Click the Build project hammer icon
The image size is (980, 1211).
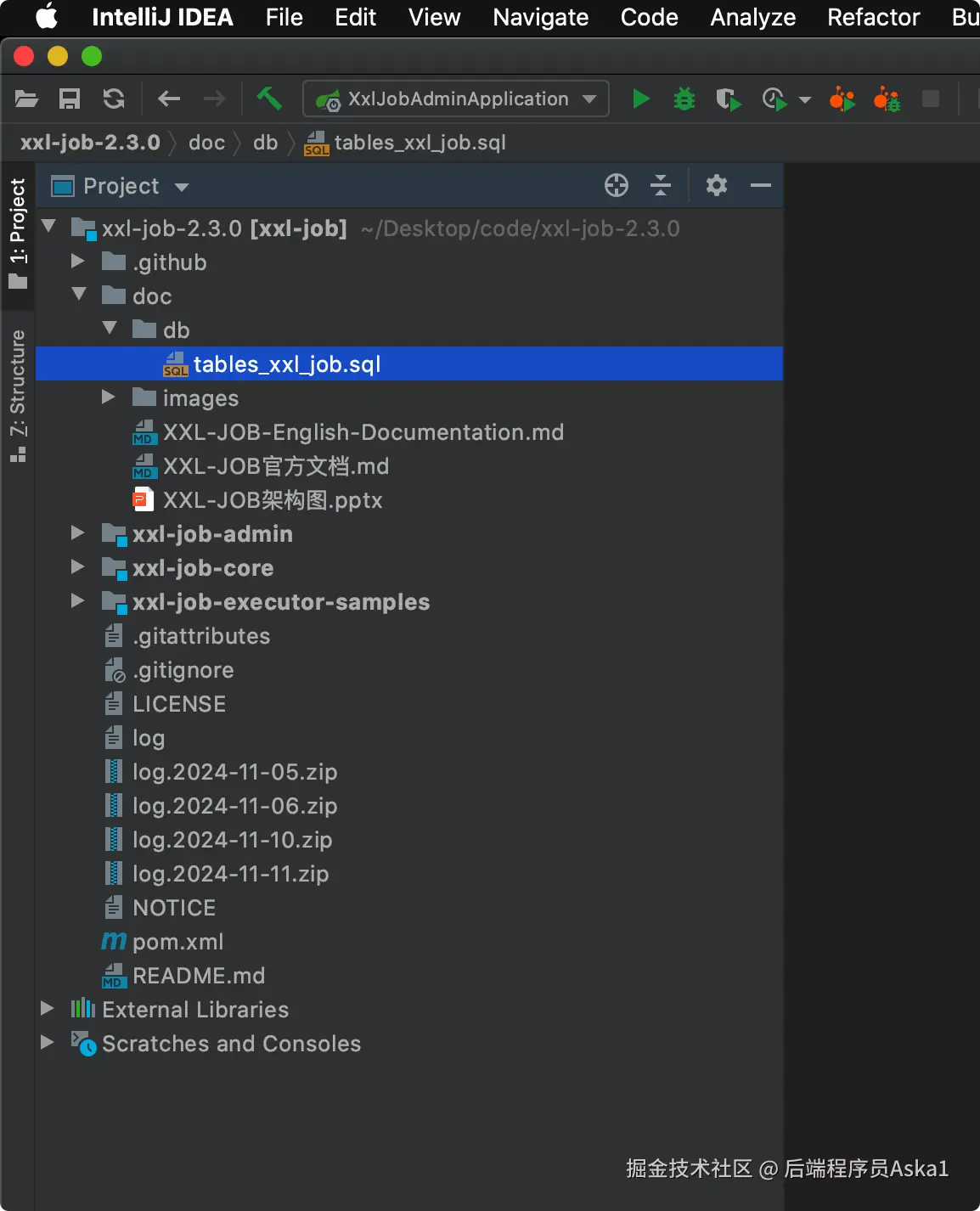(269, 99)
